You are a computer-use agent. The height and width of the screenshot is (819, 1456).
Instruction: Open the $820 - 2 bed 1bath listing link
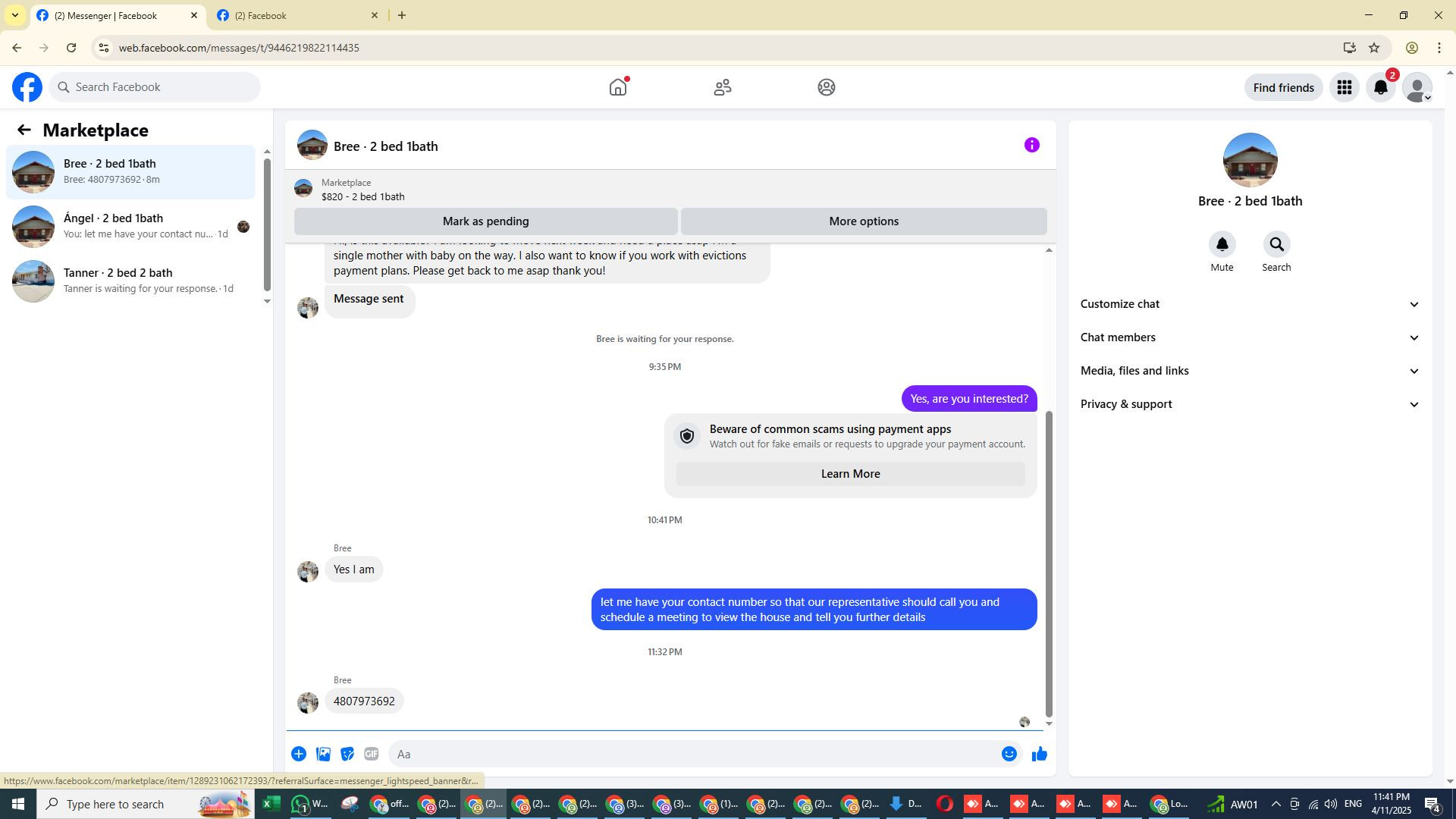tap(362, 196)
